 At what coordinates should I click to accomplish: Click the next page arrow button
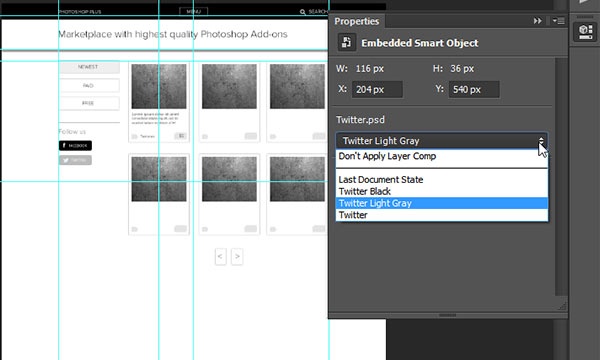237,256
